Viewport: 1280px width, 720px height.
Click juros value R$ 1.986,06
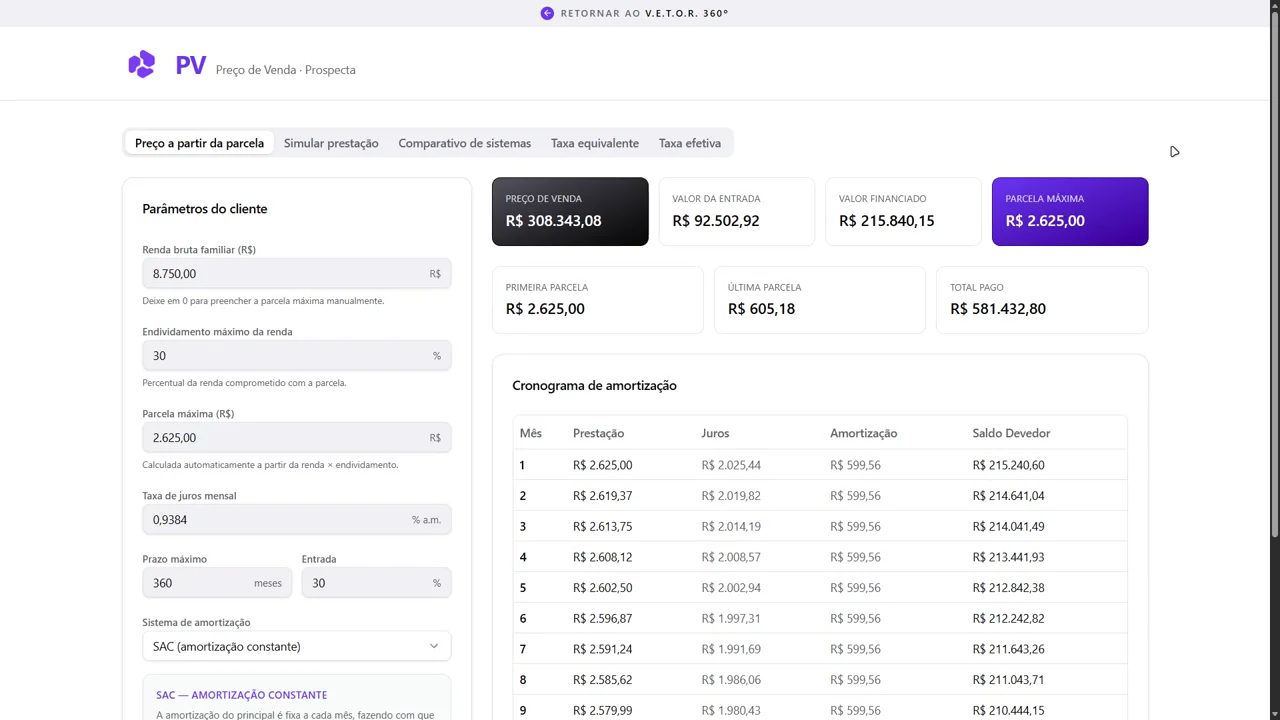tap(731, 680)
